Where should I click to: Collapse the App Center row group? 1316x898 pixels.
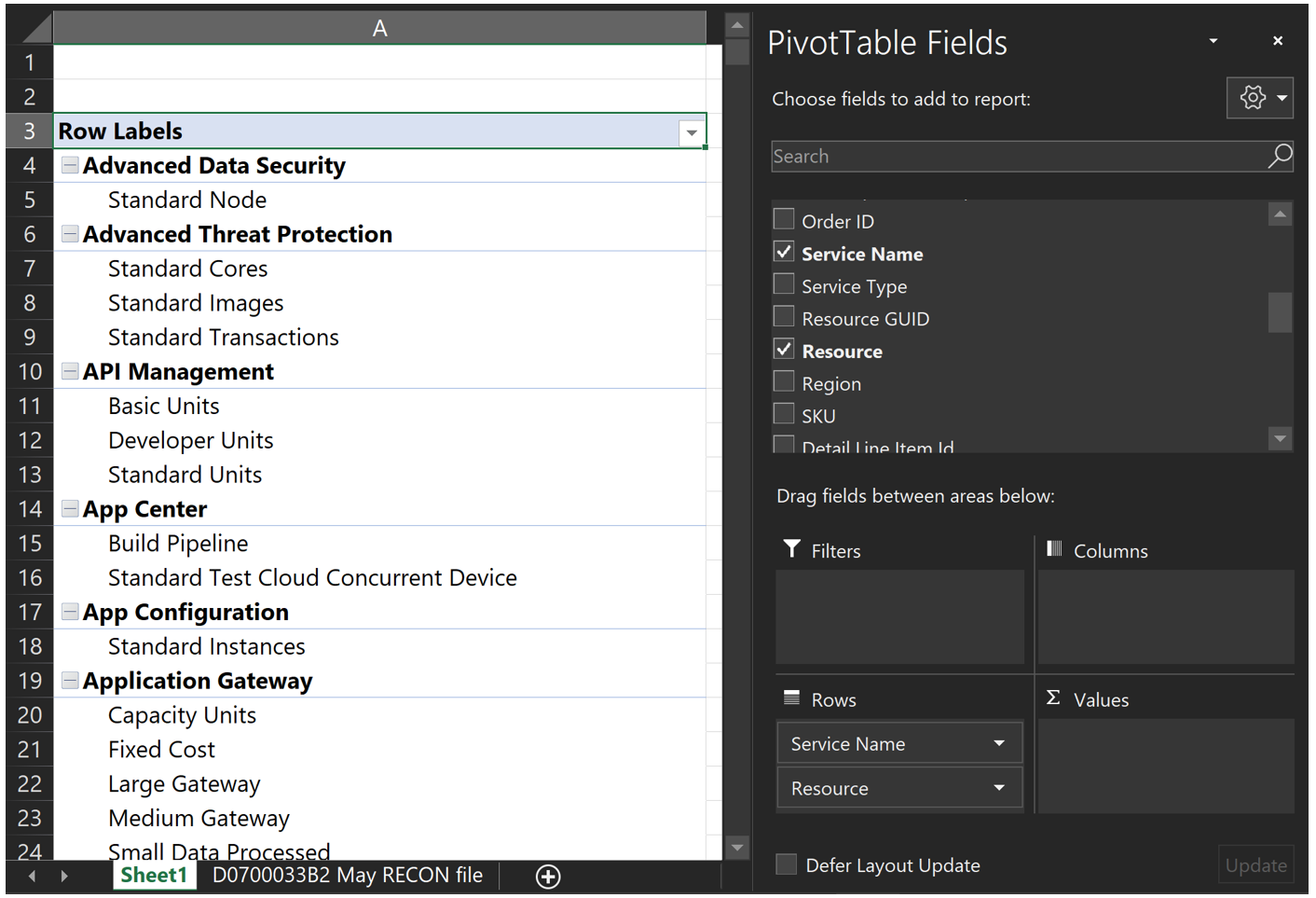point(70,509)
